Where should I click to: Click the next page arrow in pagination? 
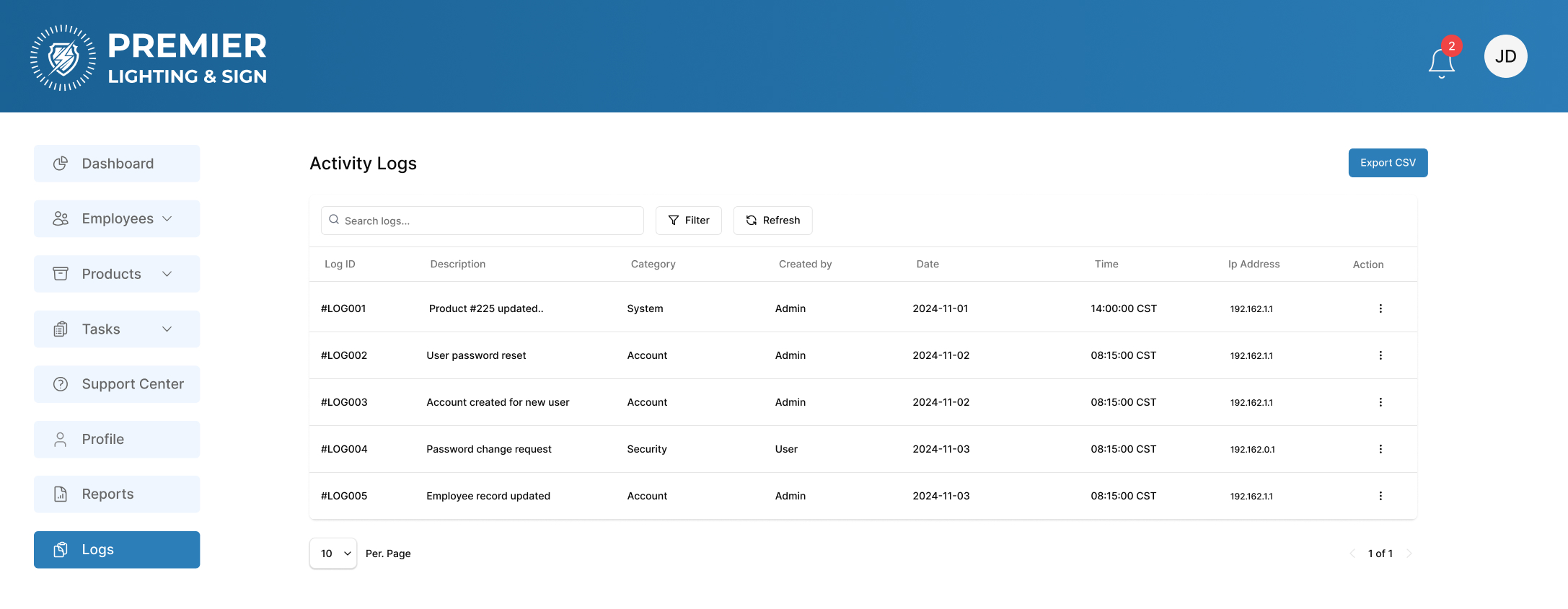[1409, 554]
